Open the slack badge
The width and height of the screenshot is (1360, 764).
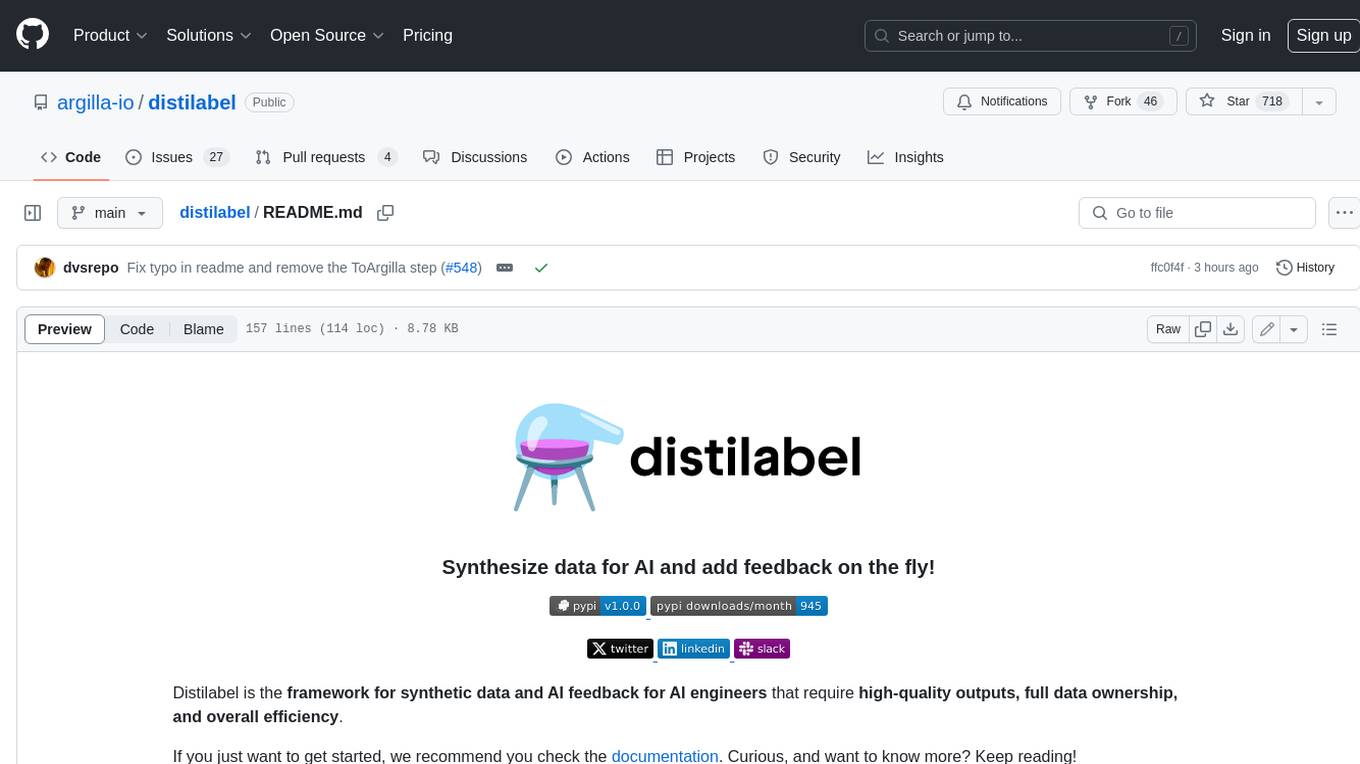tap(762, 648)
